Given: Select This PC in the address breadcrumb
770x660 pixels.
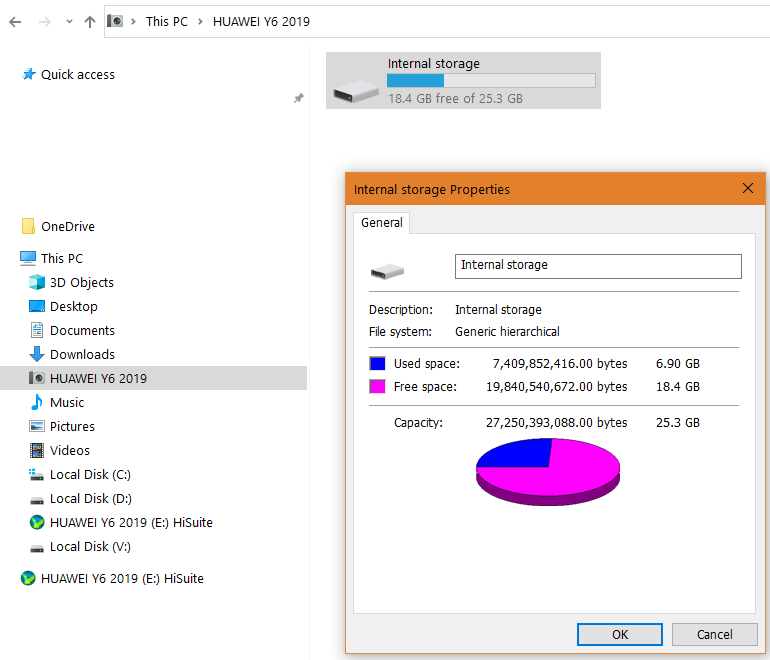Looking at the screenshot, I should click(x=166, y=22).
